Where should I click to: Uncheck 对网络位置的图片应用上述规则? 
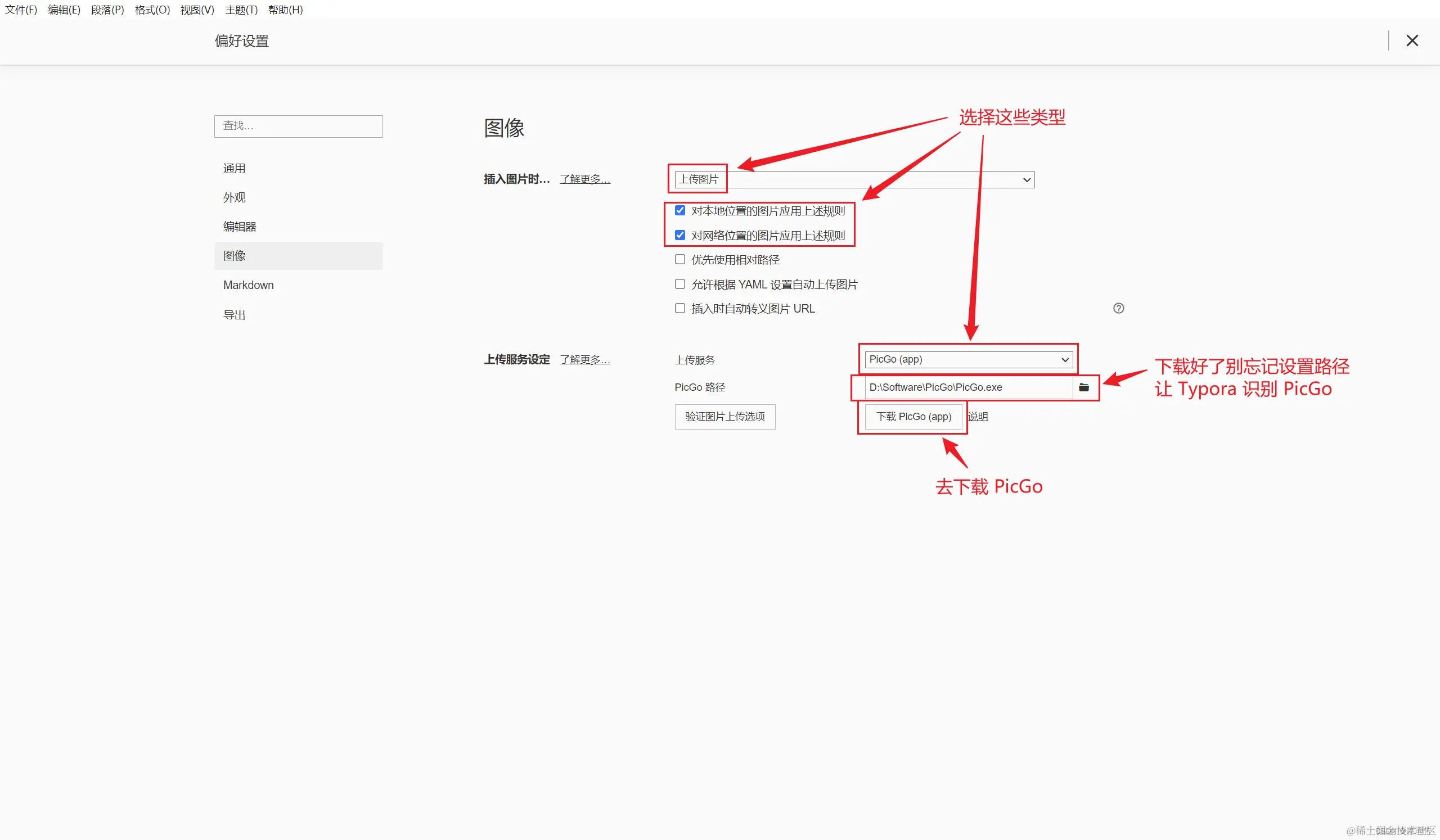click(679, 234)
